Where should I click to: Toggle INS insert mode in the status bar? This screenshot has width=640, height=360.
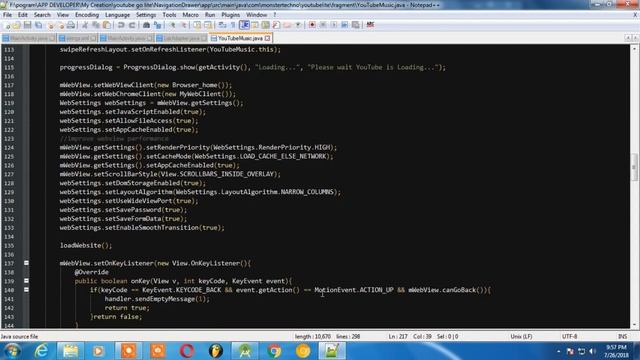[622, 336]
